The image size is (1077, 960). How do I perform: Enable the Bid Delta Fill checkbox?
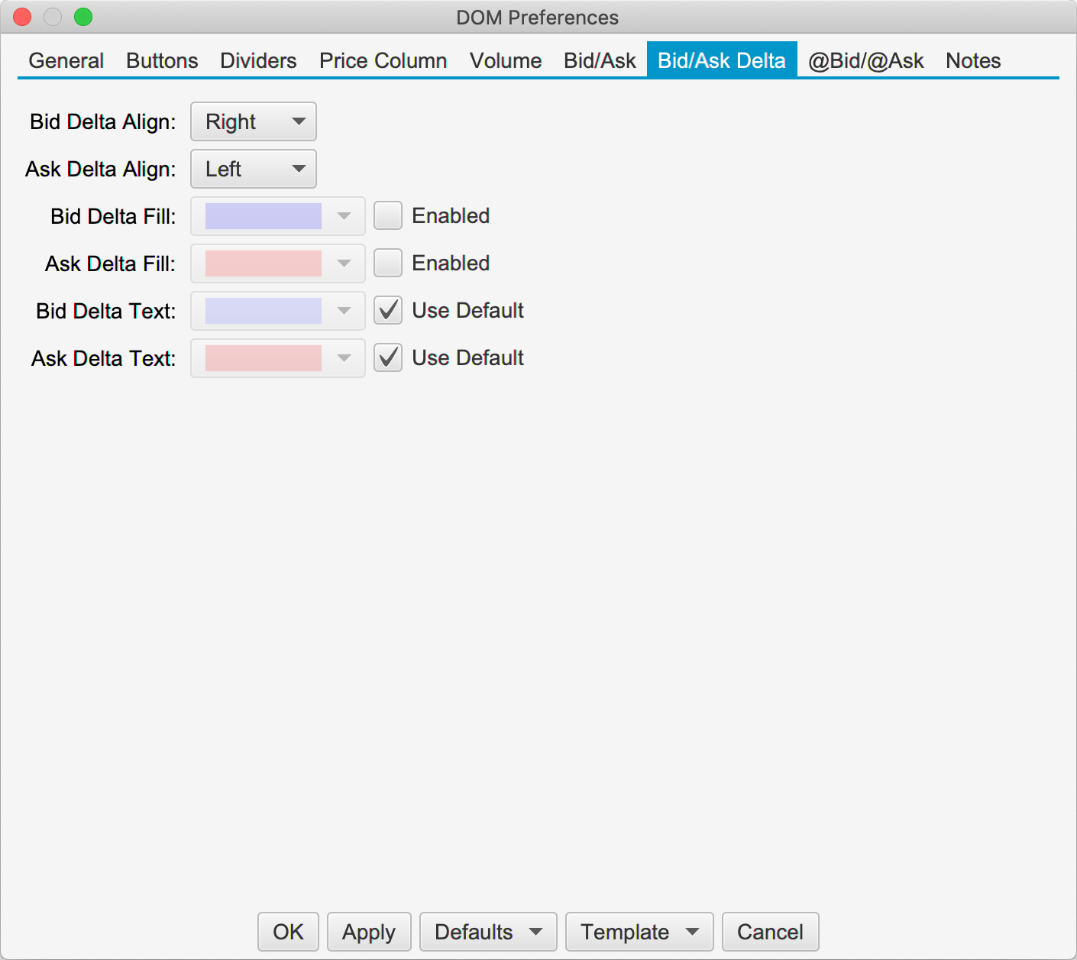(388, 216)
